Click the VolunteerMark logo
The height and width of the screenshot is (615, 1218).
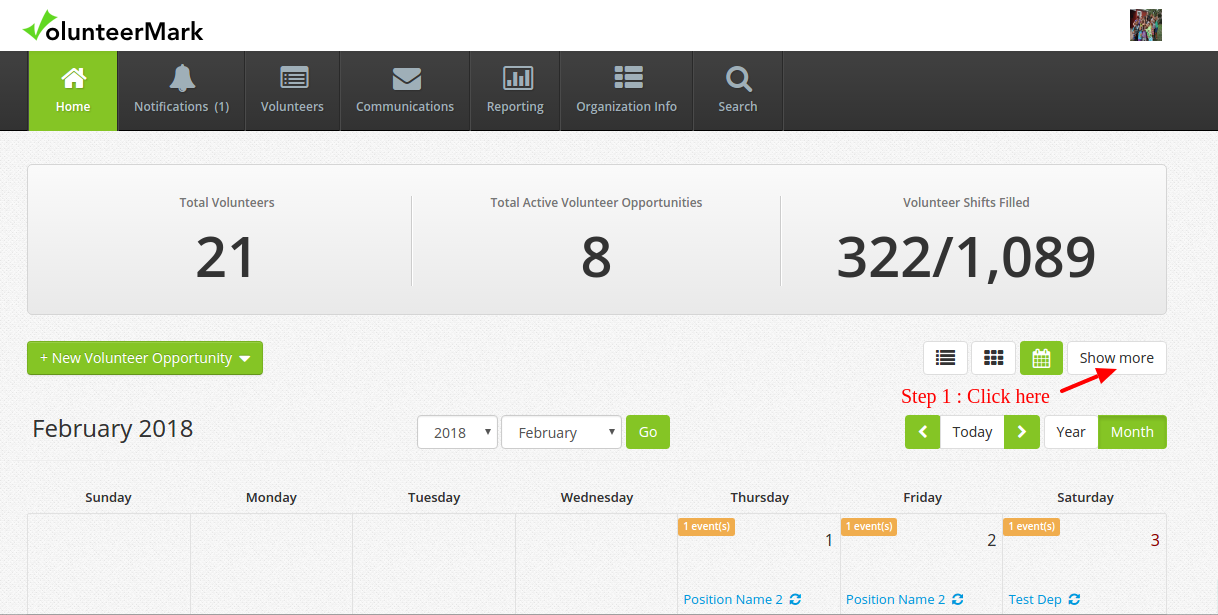113,26
